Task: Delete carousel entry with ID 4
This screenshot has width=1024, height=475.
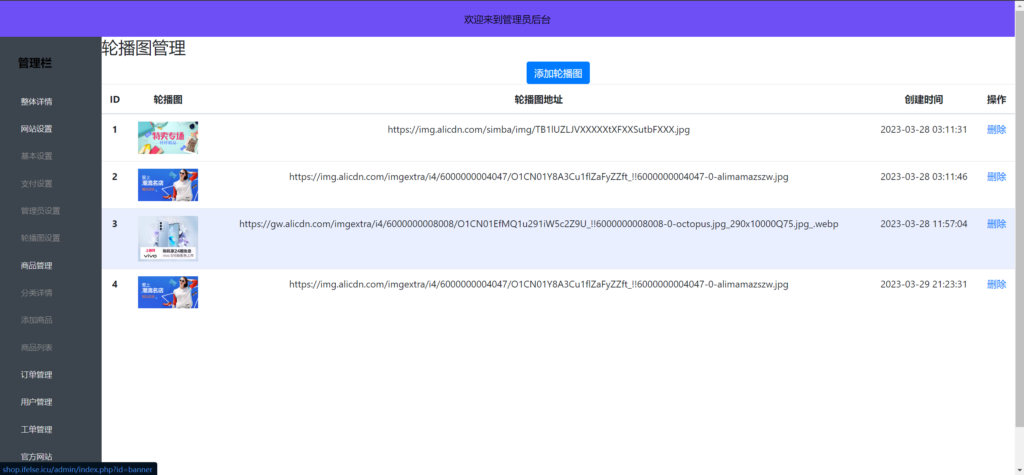Action: [x=996, y=284]
